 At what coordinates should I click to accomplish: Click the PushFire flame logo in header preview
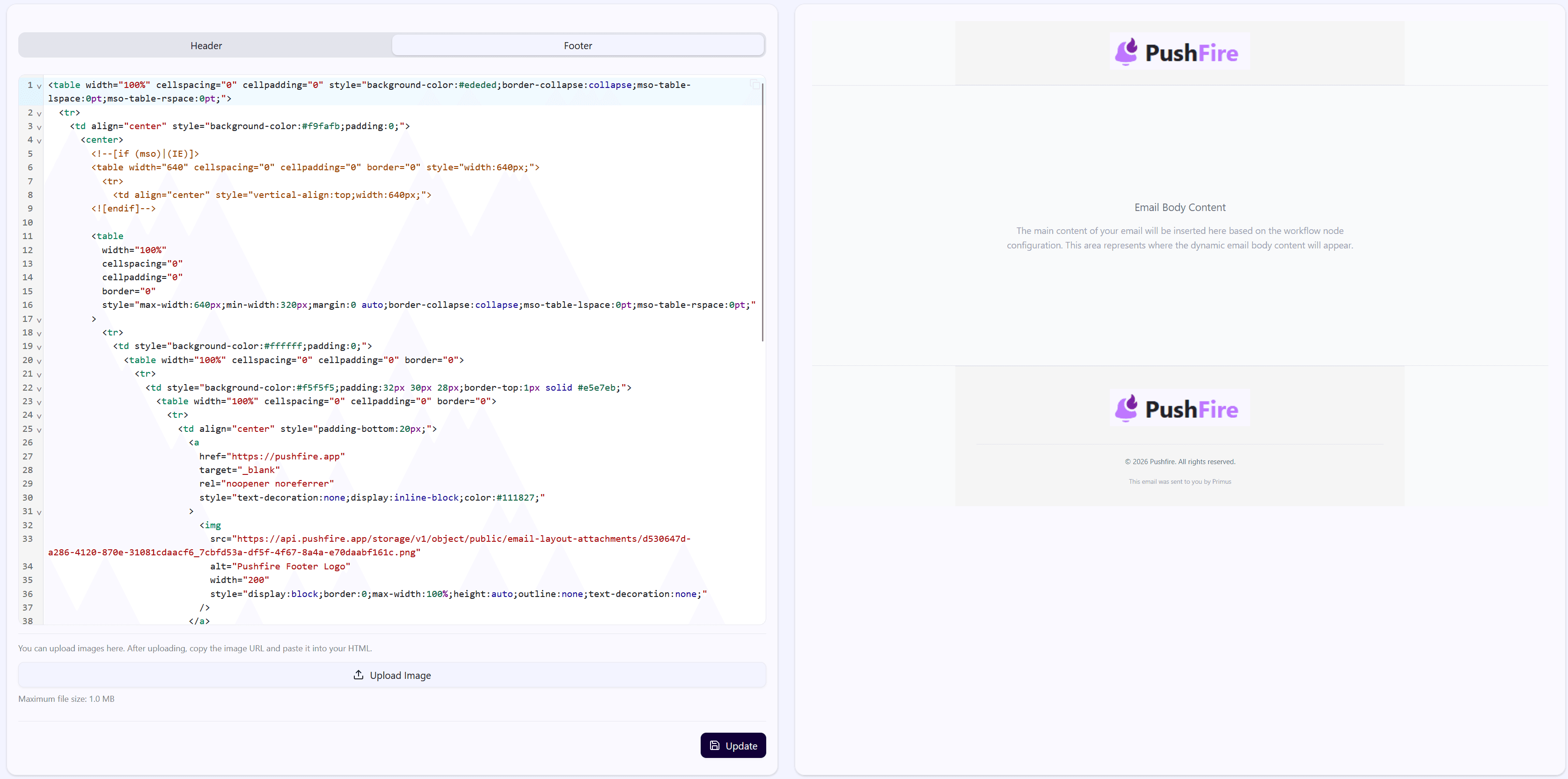click(x=1127, y=52)
